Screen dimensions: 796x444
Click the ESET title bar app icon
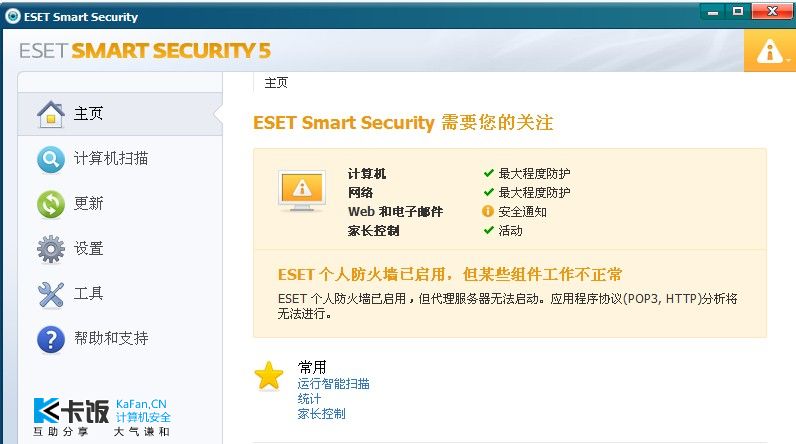click(10, 16)
